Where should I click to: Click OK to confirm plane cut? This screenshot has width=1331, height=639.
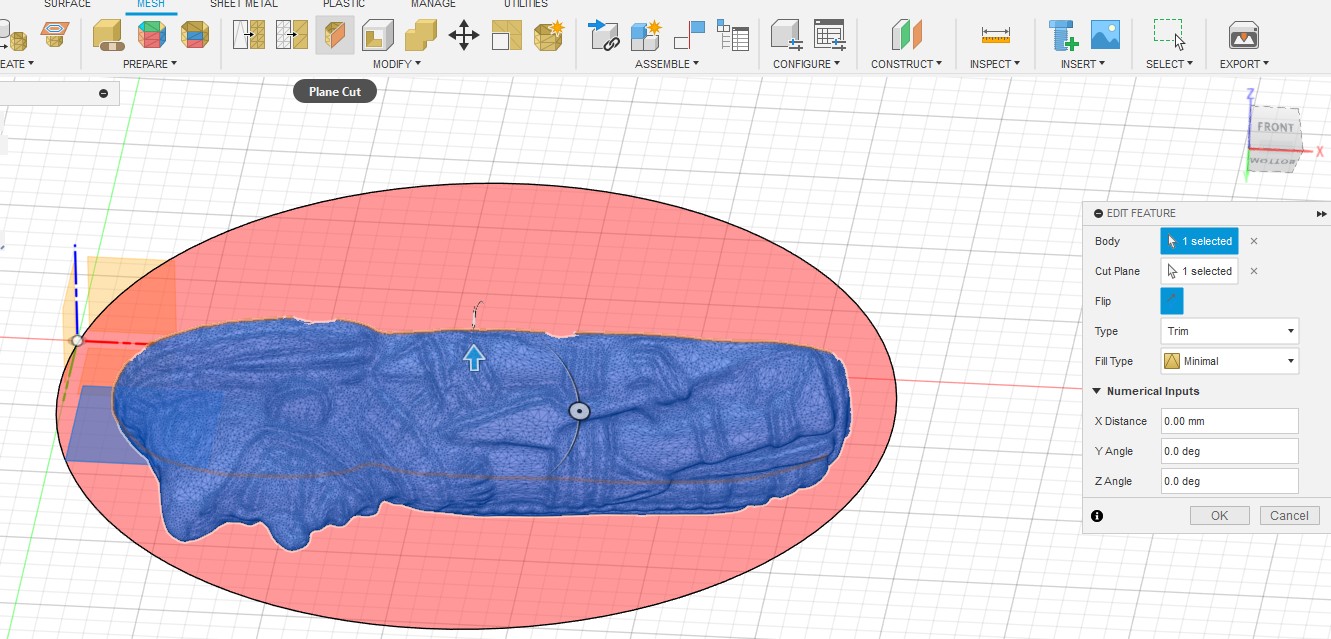pyautogui.click(x=1219, y=516)
